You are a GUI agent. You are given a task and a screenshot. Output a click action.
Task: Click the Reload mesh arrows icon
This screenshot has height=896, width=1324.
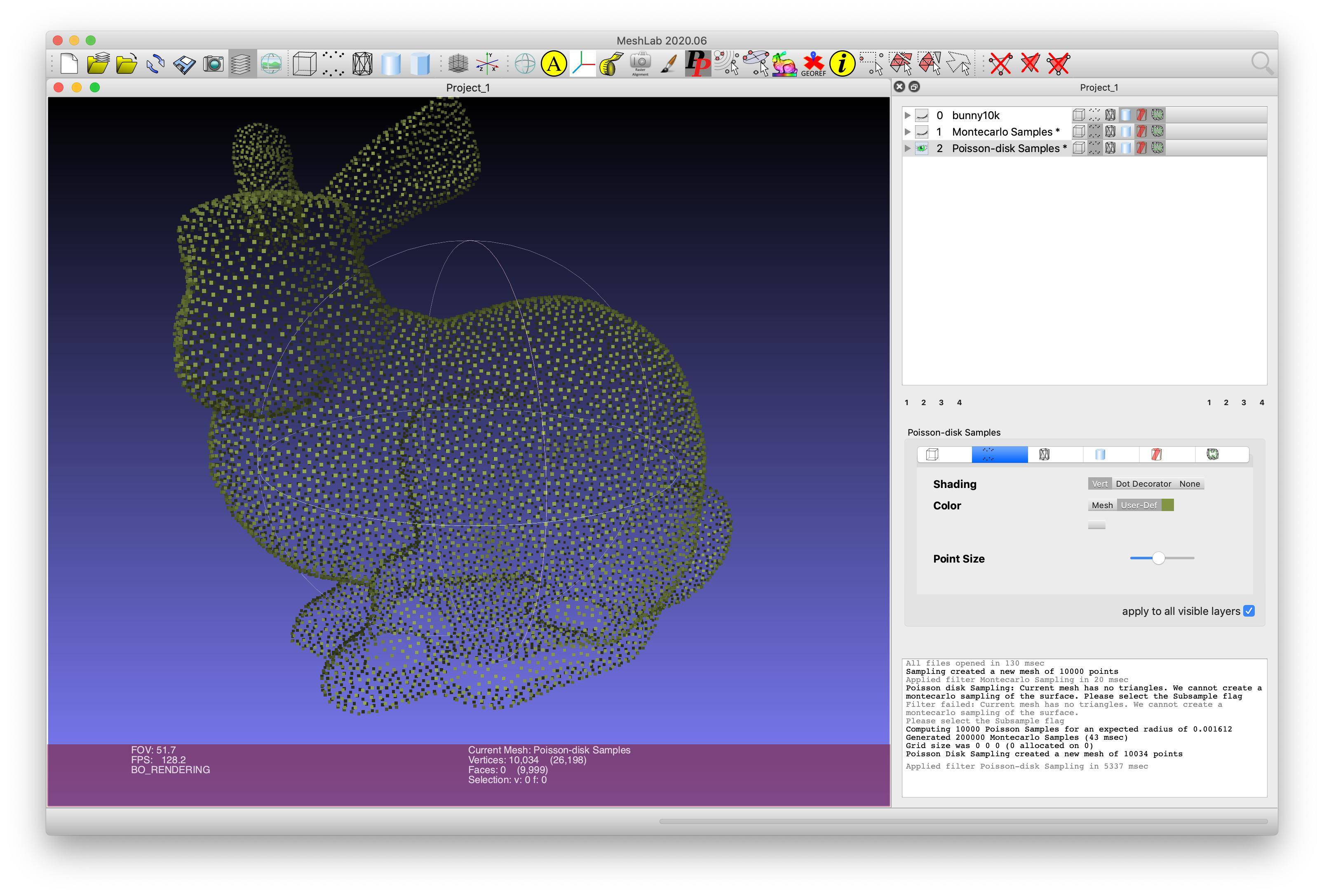click(x=155, y=63)
